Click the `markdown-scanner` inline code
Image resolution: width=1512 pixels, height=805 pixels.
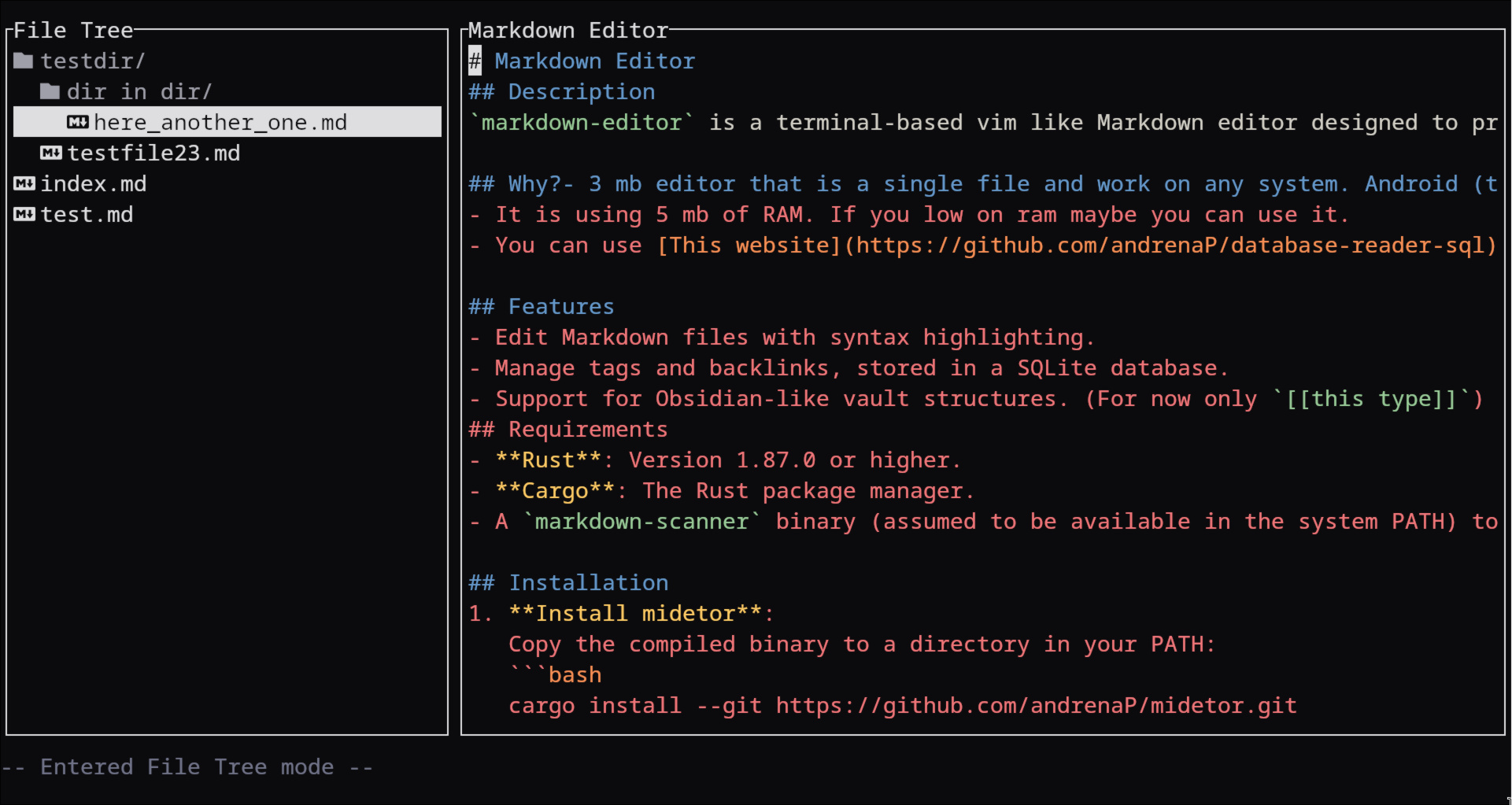pyautogui.click(x=642, y=521)
